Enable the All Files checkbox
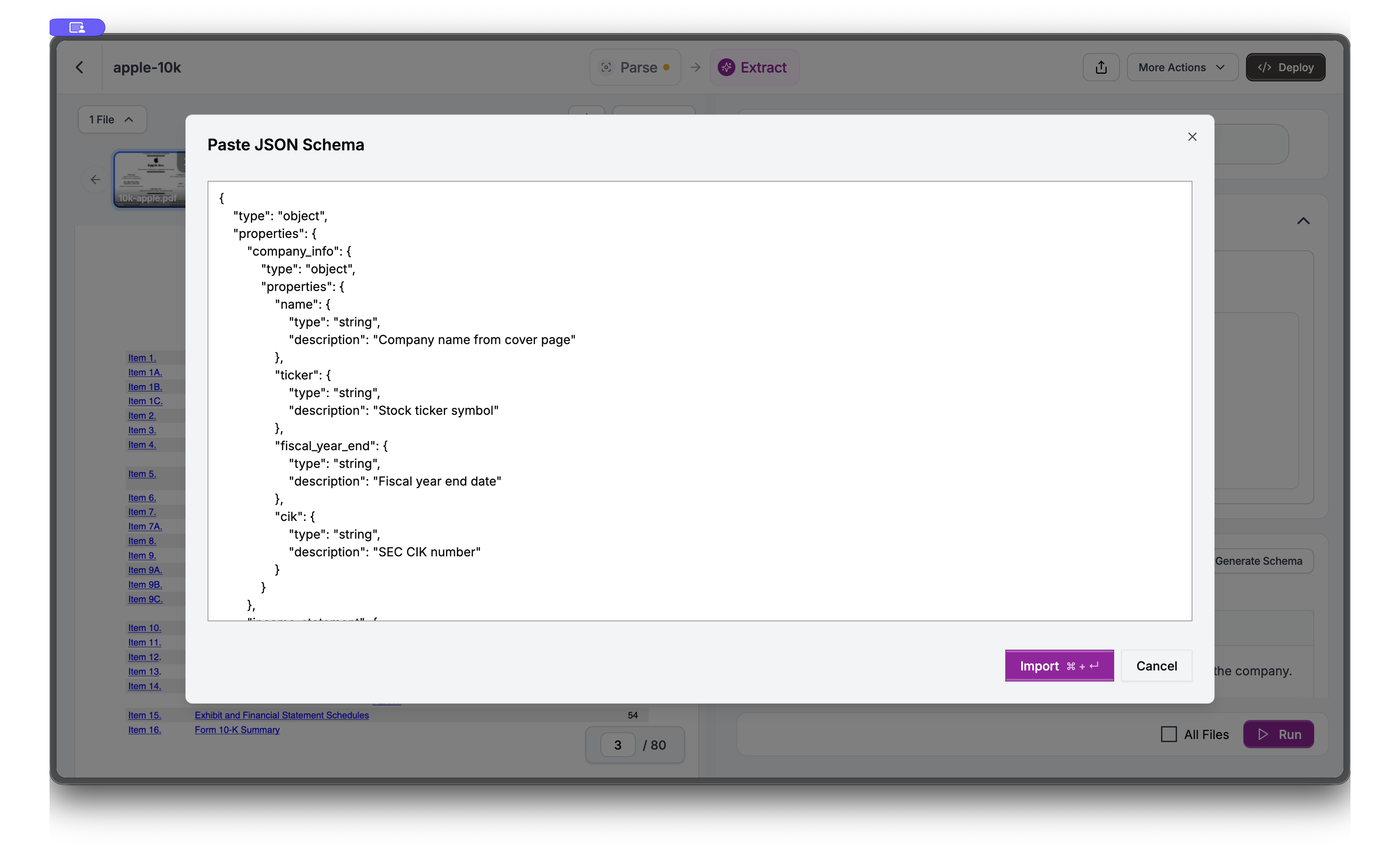 pos(1169,734)
